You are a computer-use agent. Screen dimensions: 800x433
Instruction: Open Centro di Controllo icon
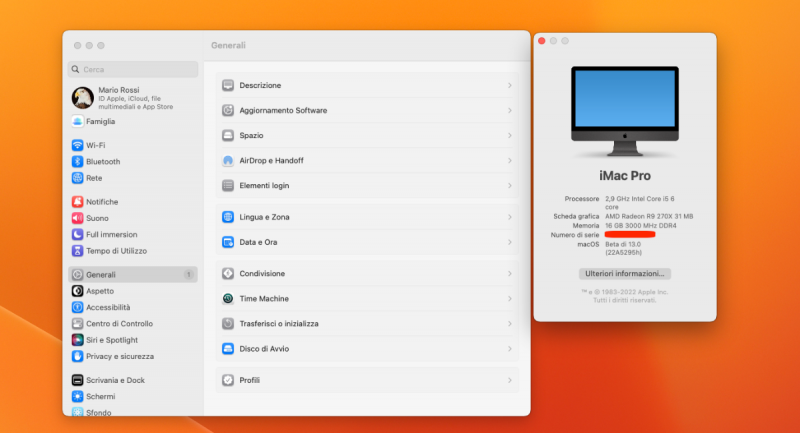coord(77,324)
